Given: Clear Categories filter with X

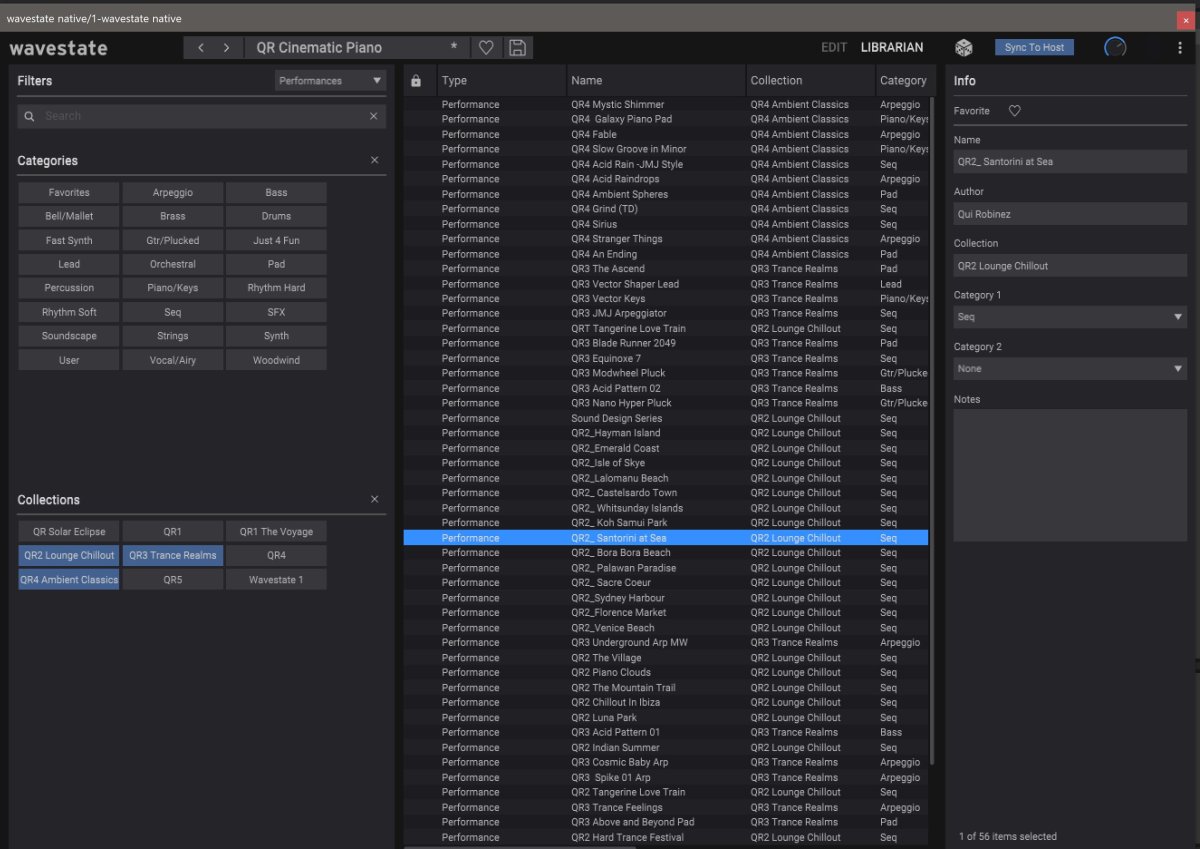Looking at the screenshot, I should coord(375,160).
